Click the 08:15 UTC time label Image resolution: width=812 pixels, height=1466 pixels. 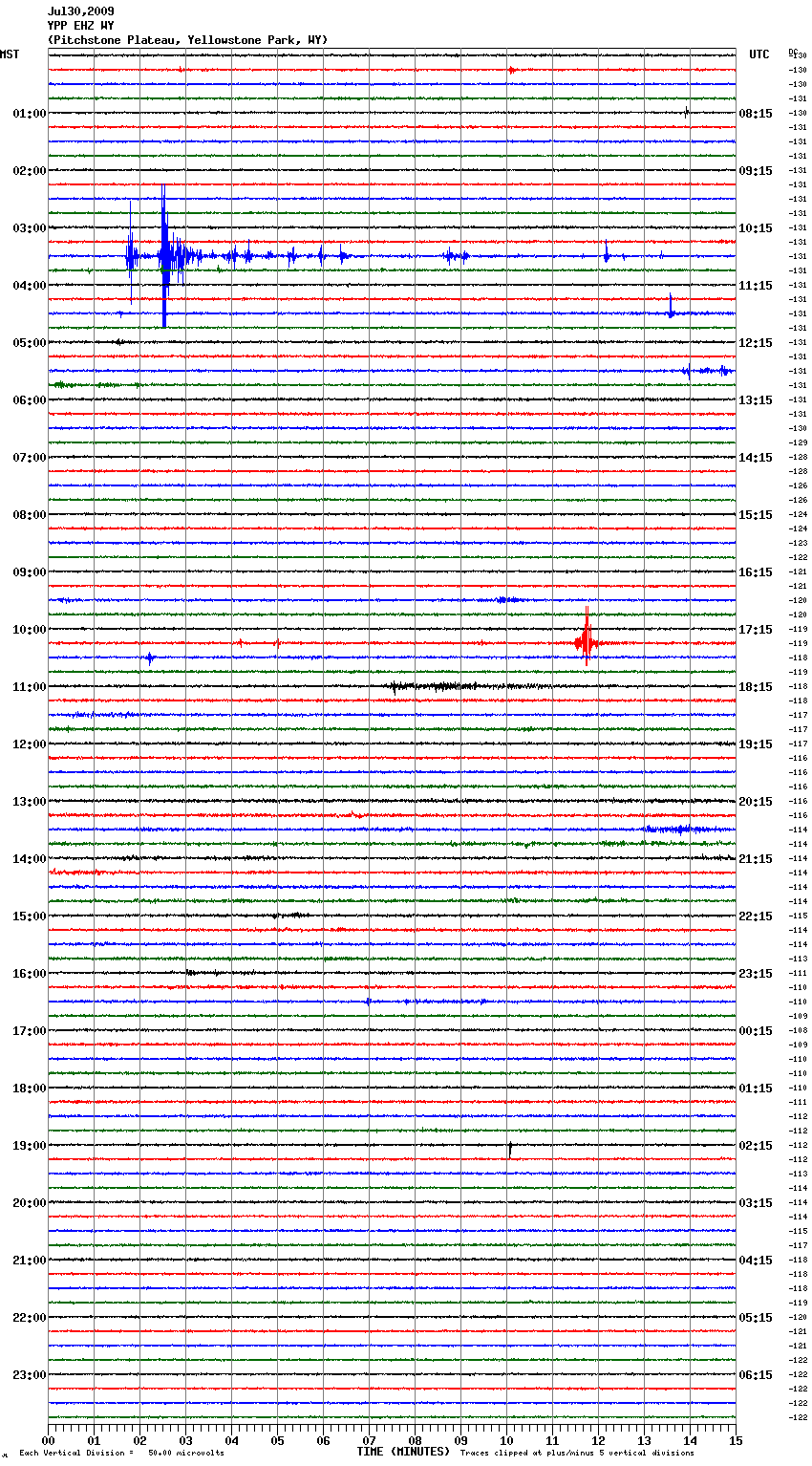[756, 114]
